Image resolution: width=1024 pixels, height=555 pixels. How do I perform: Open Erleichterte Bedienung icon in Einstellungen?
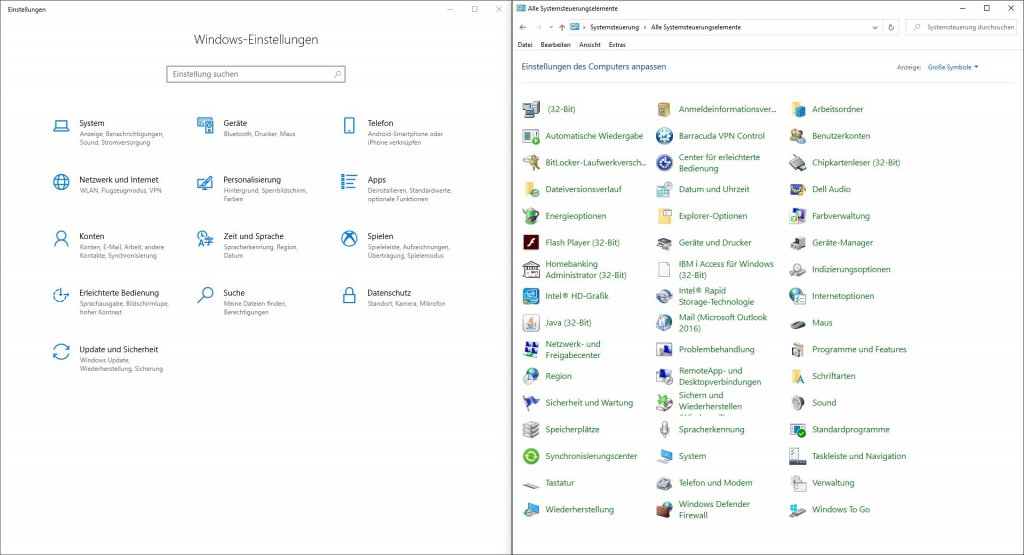tap(61, 295)
